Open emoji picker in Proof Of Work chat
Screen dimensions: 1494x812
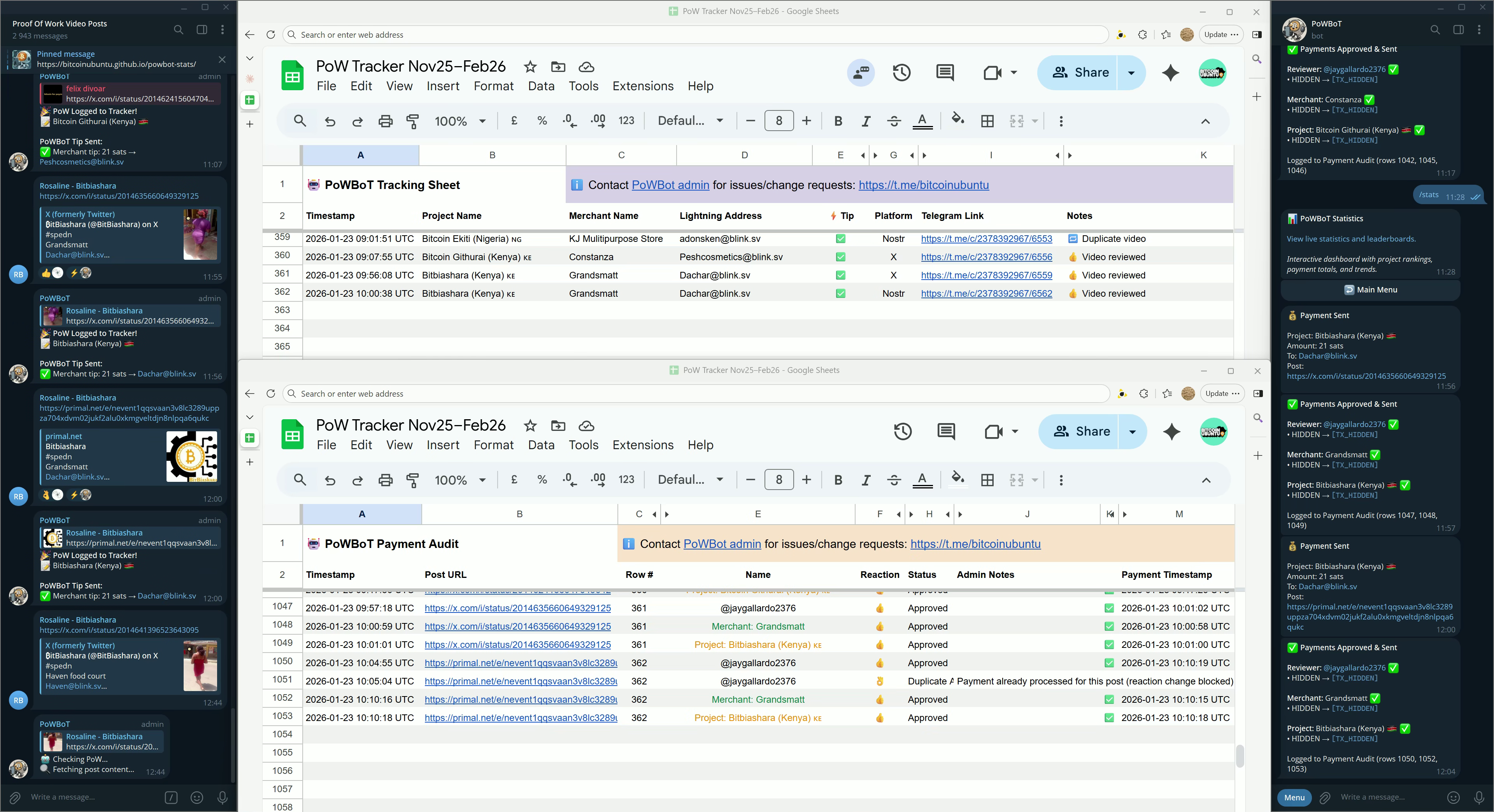click(197, 798)
